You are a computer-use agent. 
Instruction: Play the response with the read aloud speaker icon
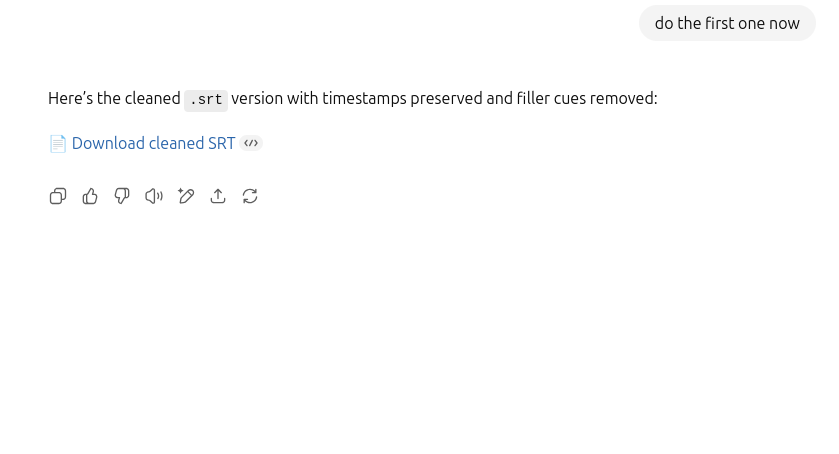(154, 196)
